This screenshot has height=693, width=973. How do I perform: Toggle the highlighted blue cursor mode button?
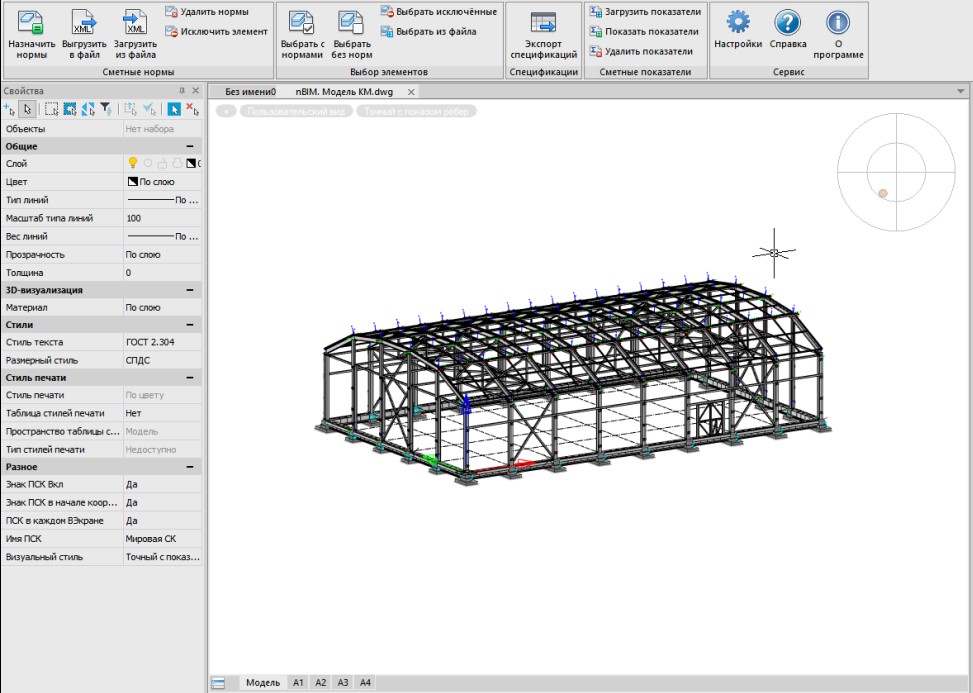[173, 109]
